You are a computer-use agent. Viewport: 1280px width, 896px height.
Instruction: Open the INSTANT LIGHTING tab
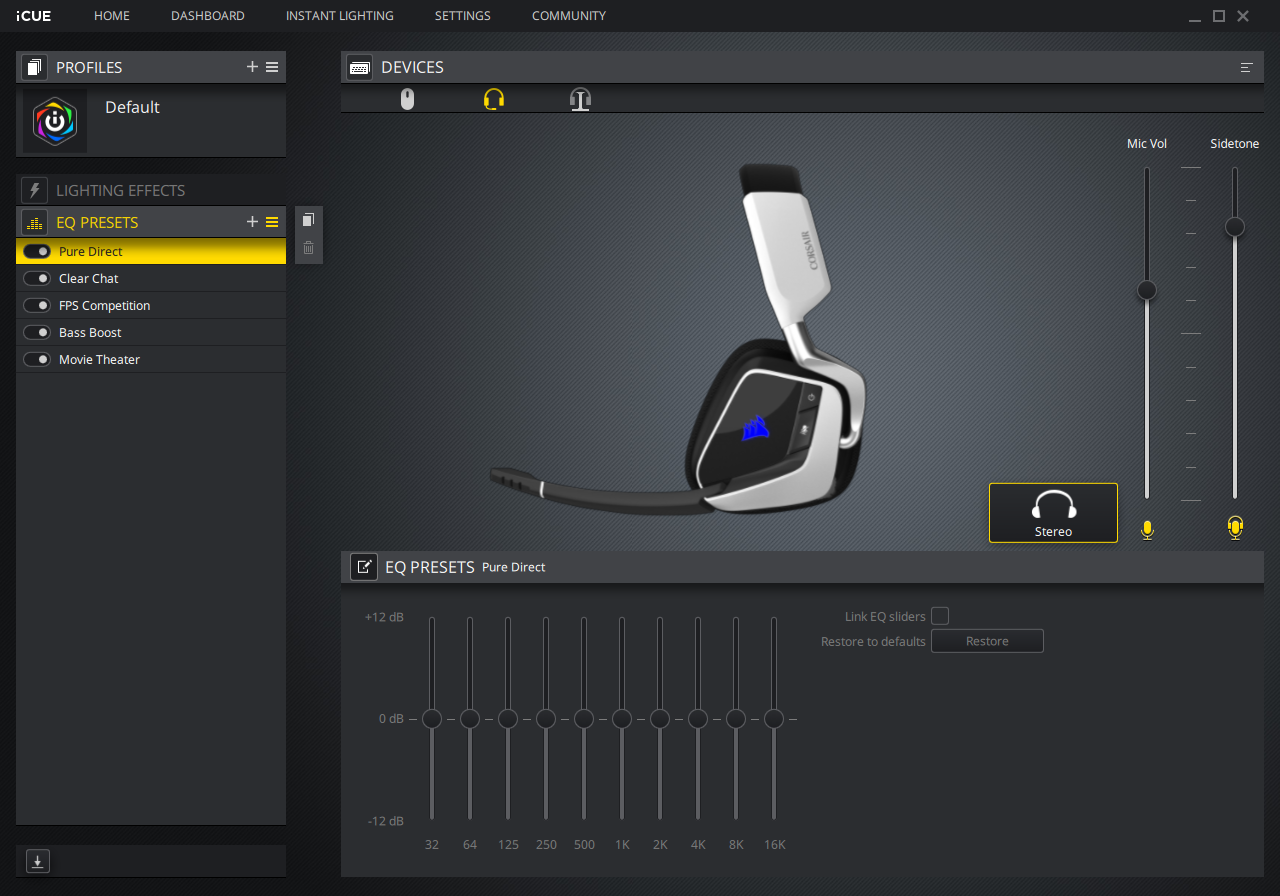click(x=340, y=16)
